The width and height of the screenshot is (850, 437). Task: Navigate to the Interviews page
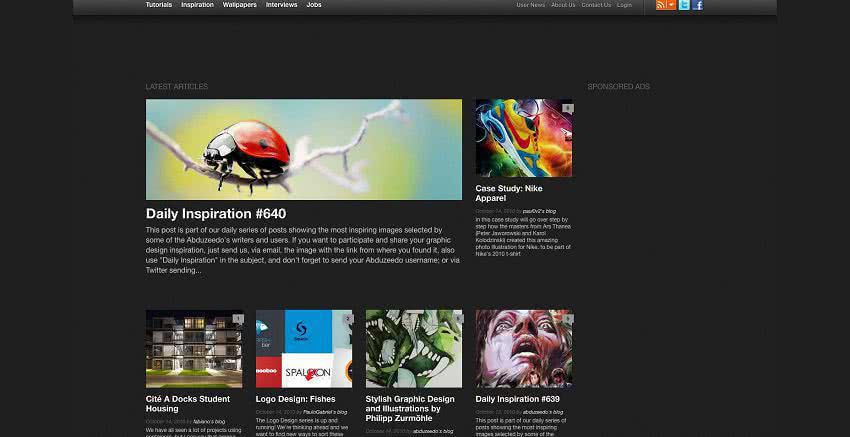click(281, 5)
